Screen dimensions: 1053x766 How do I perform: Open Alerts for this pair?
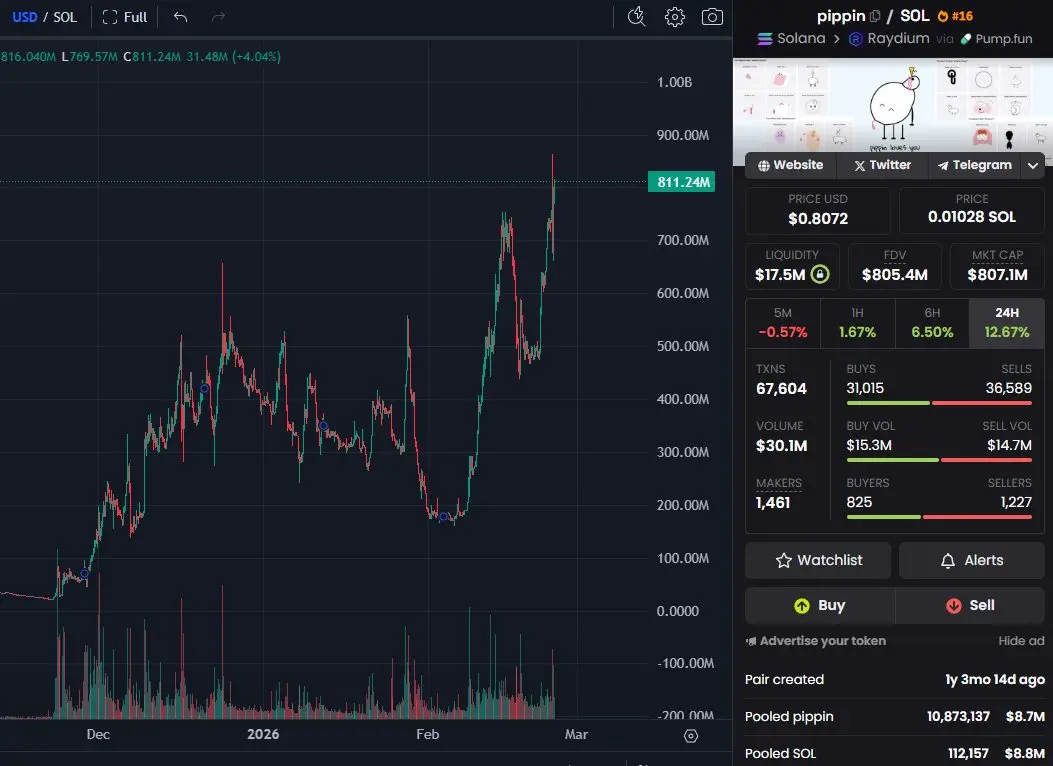click(972, 561)
